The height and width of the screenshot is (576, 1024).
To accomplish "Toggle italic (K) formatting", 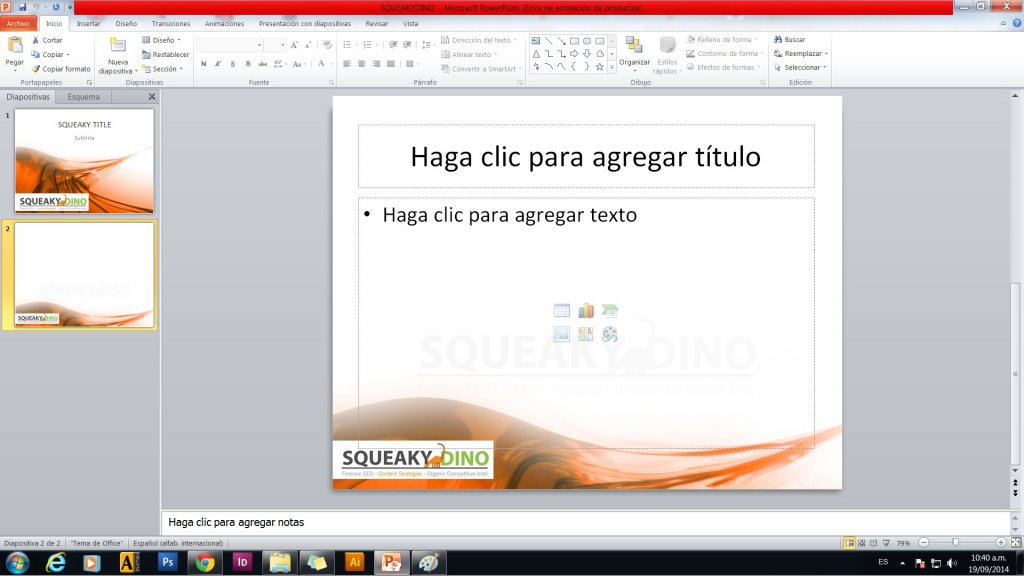I will click(218, 64).
